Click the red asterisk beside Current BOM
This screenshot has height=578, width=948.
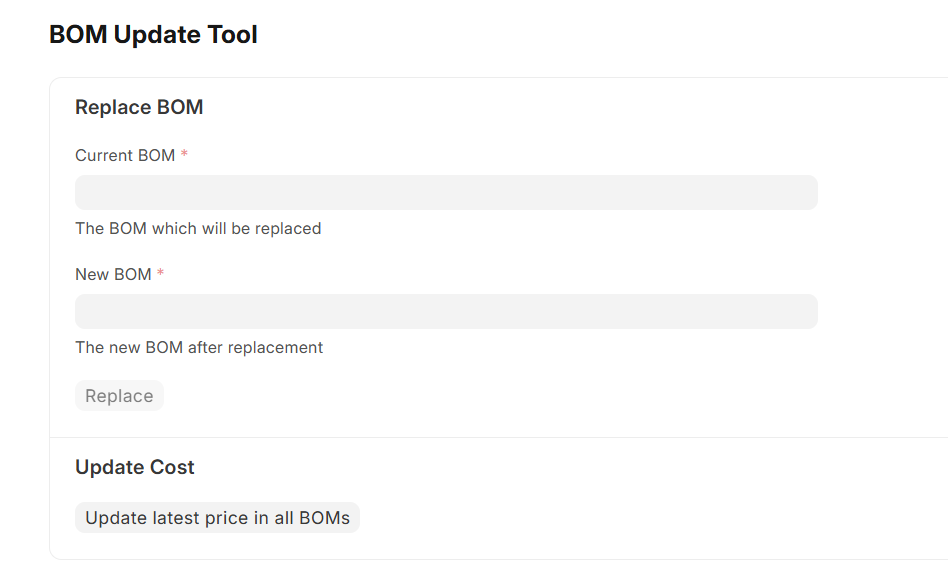coord(184,154)
